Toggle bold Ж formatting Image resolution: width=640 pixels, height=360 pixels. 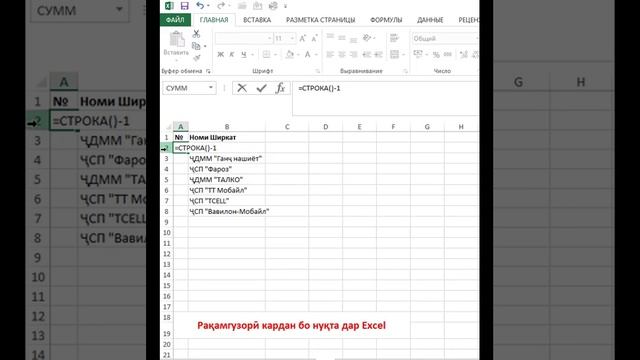(x=220, y=54)
